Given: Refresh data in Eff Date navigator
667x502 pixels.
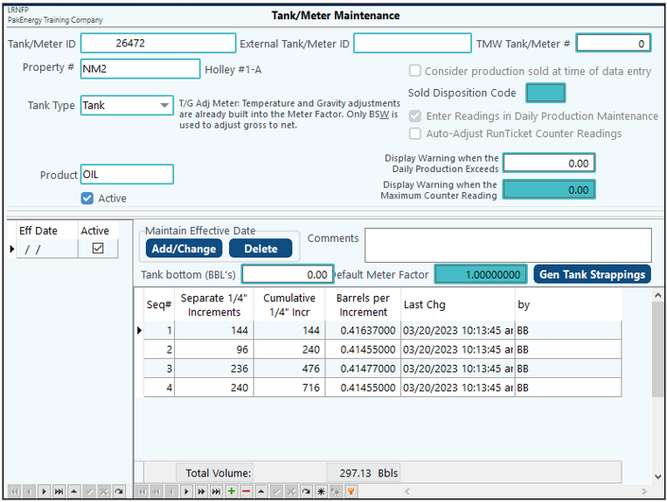Looking at the screenshot, I should click(119, 491).
